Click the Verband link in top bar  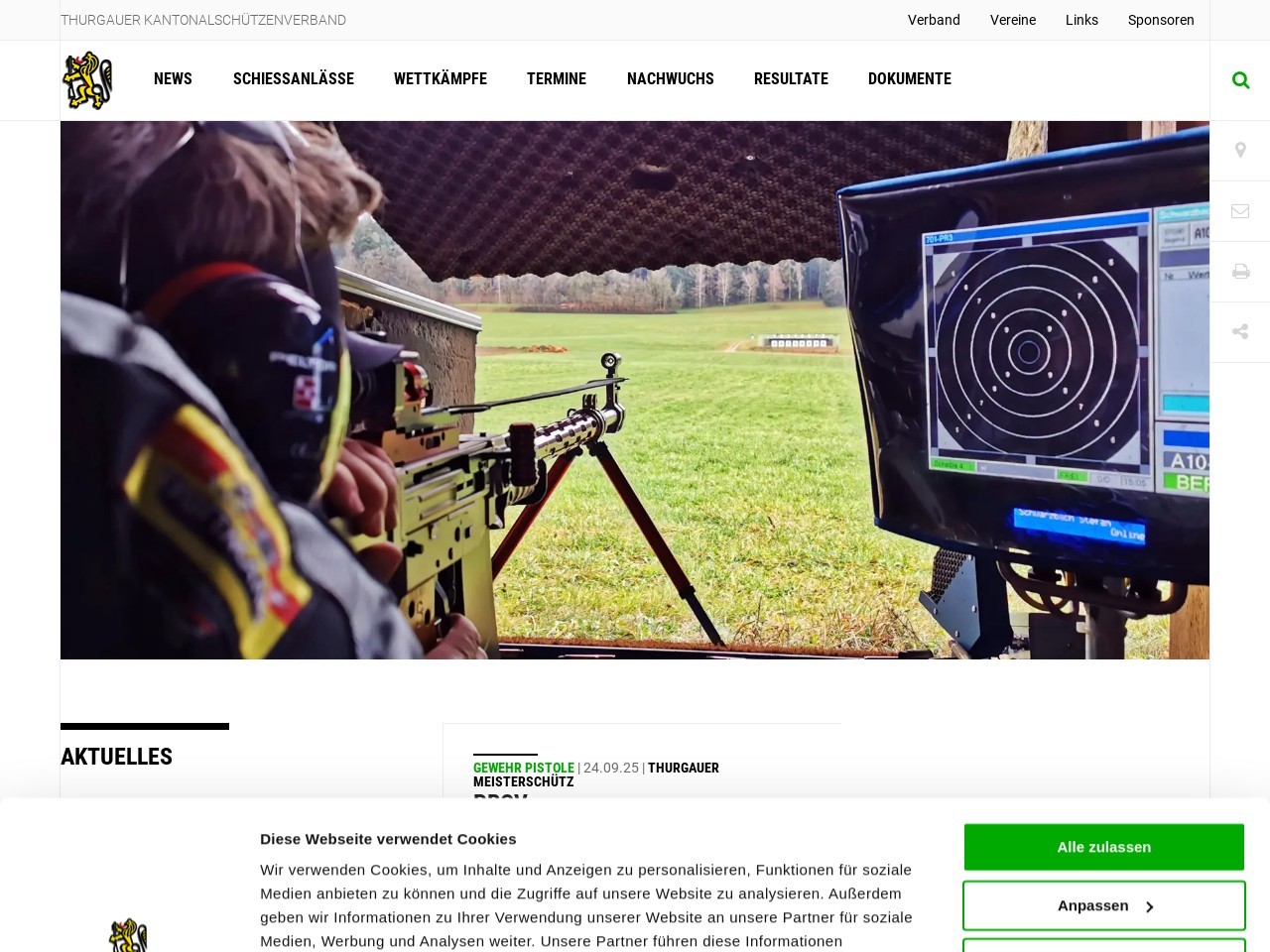(x=934, y=20)
